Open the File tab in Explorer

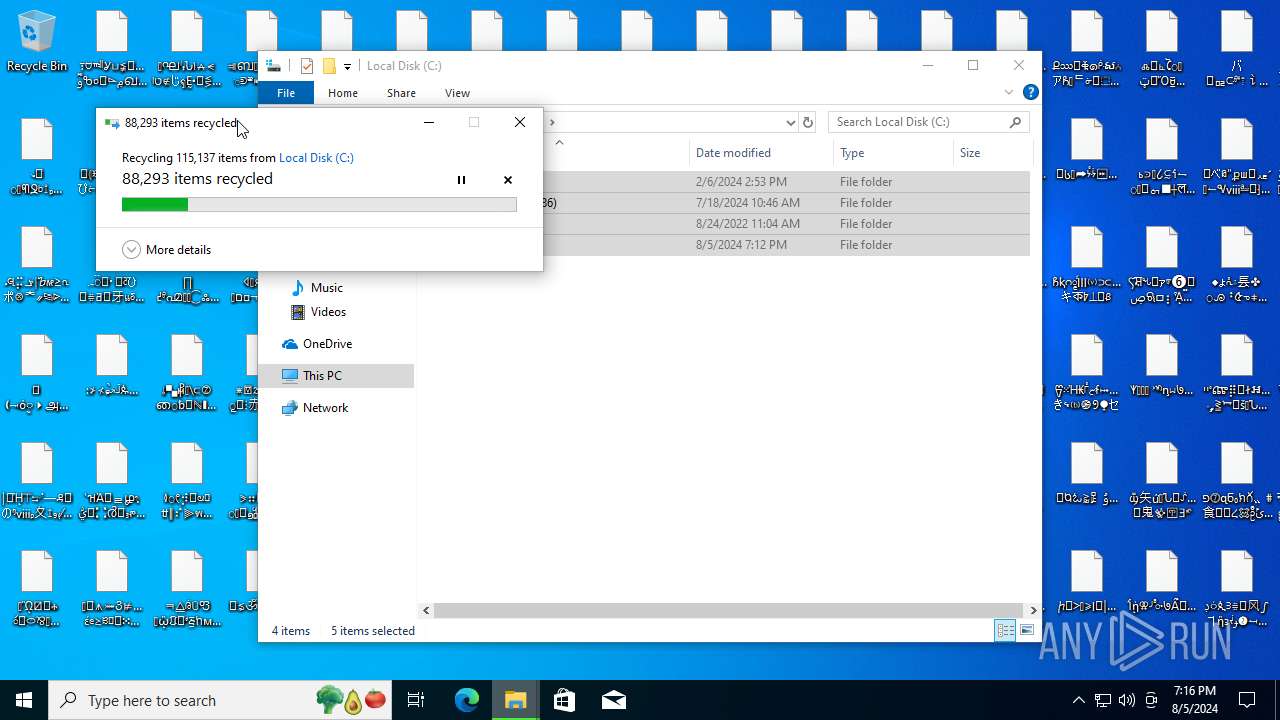pyautogui.click(x=286, y=93)
